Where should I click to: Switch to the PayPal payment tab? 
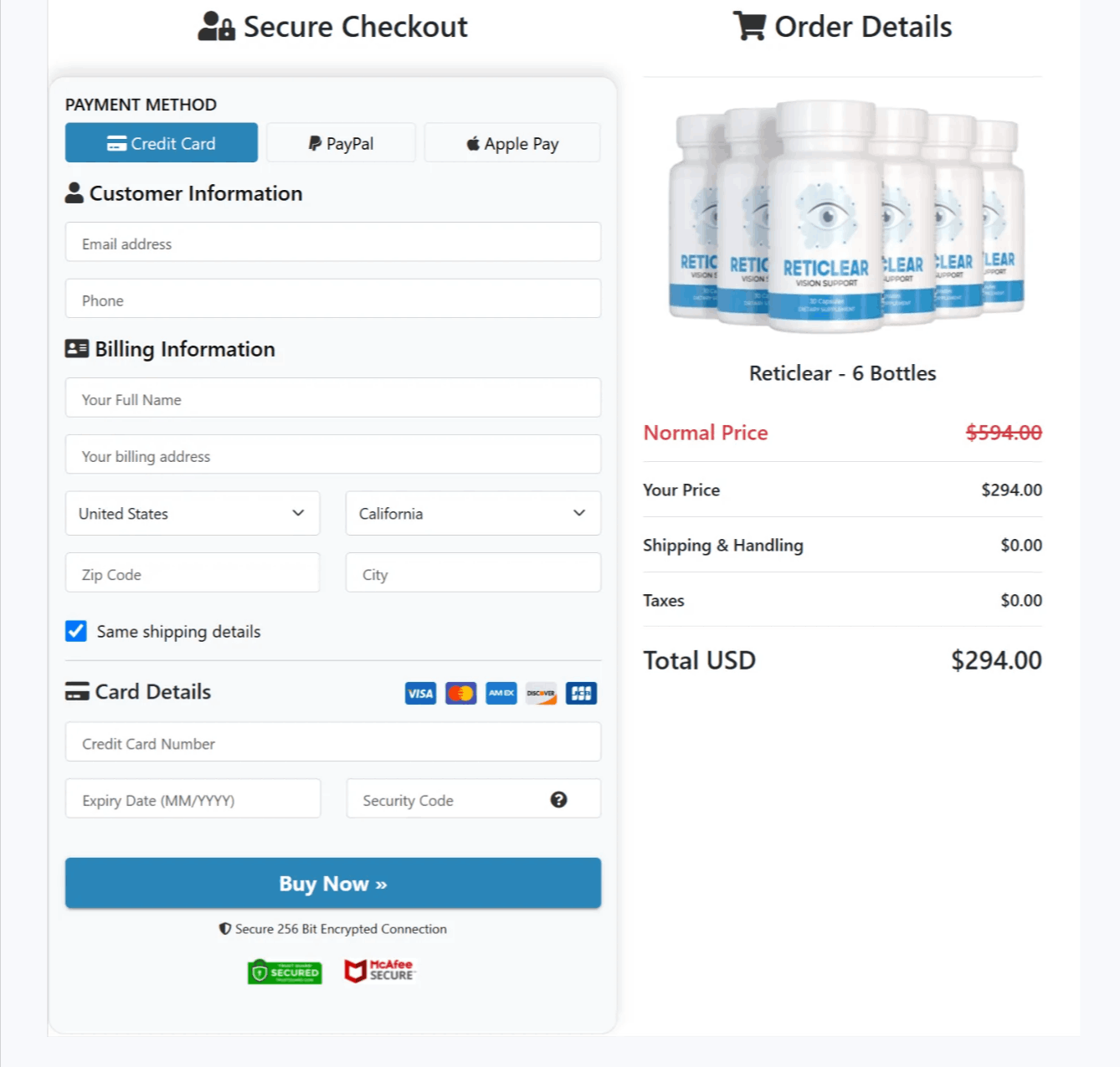[x=341, y=142]
